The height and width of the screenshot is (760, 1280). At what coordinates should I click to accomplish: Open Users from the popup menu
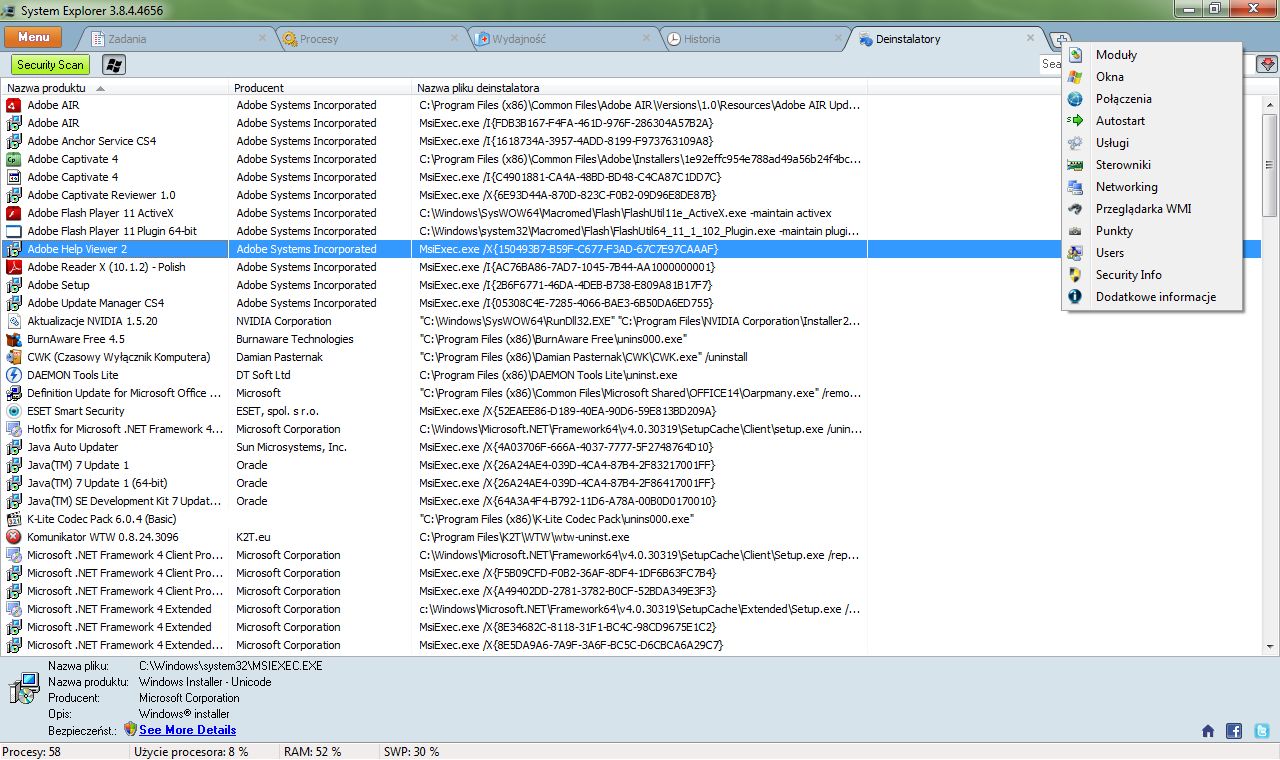[x=1152, y=253]
